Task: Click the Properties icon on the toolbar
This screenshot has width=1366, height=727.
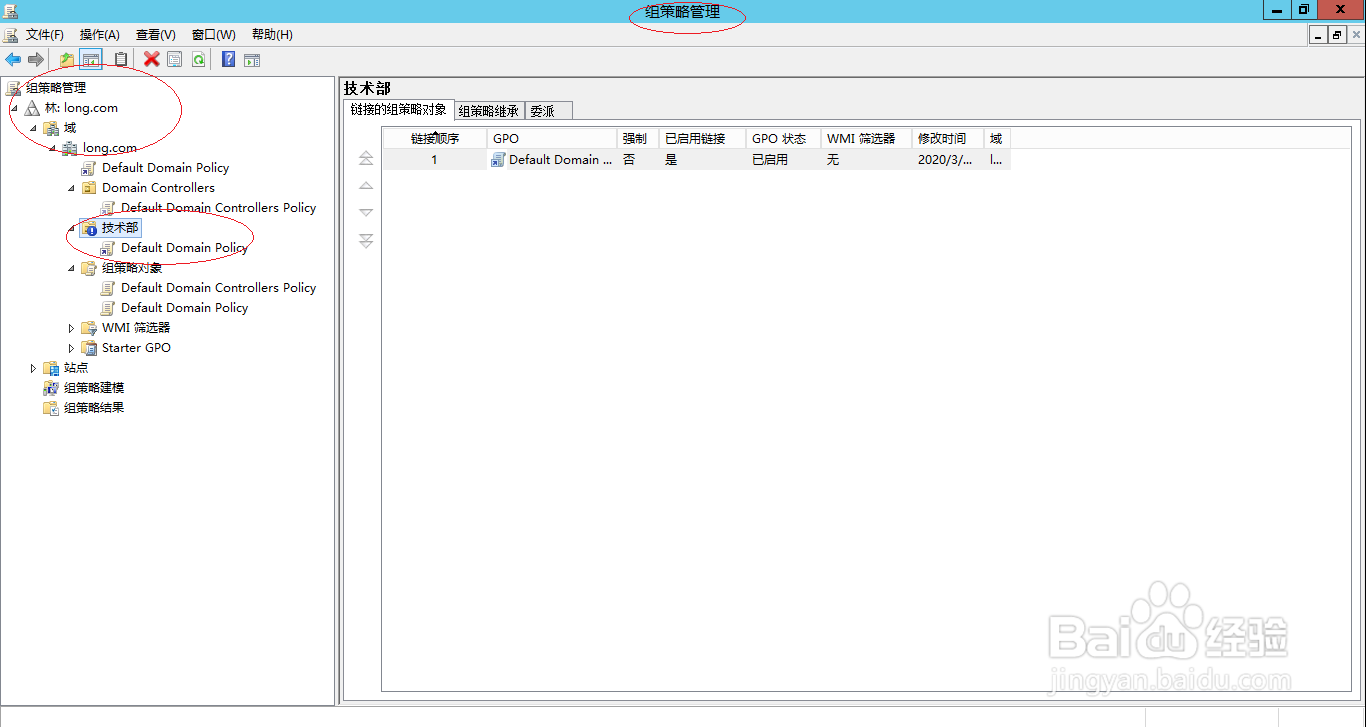Action: coord(174,59)
